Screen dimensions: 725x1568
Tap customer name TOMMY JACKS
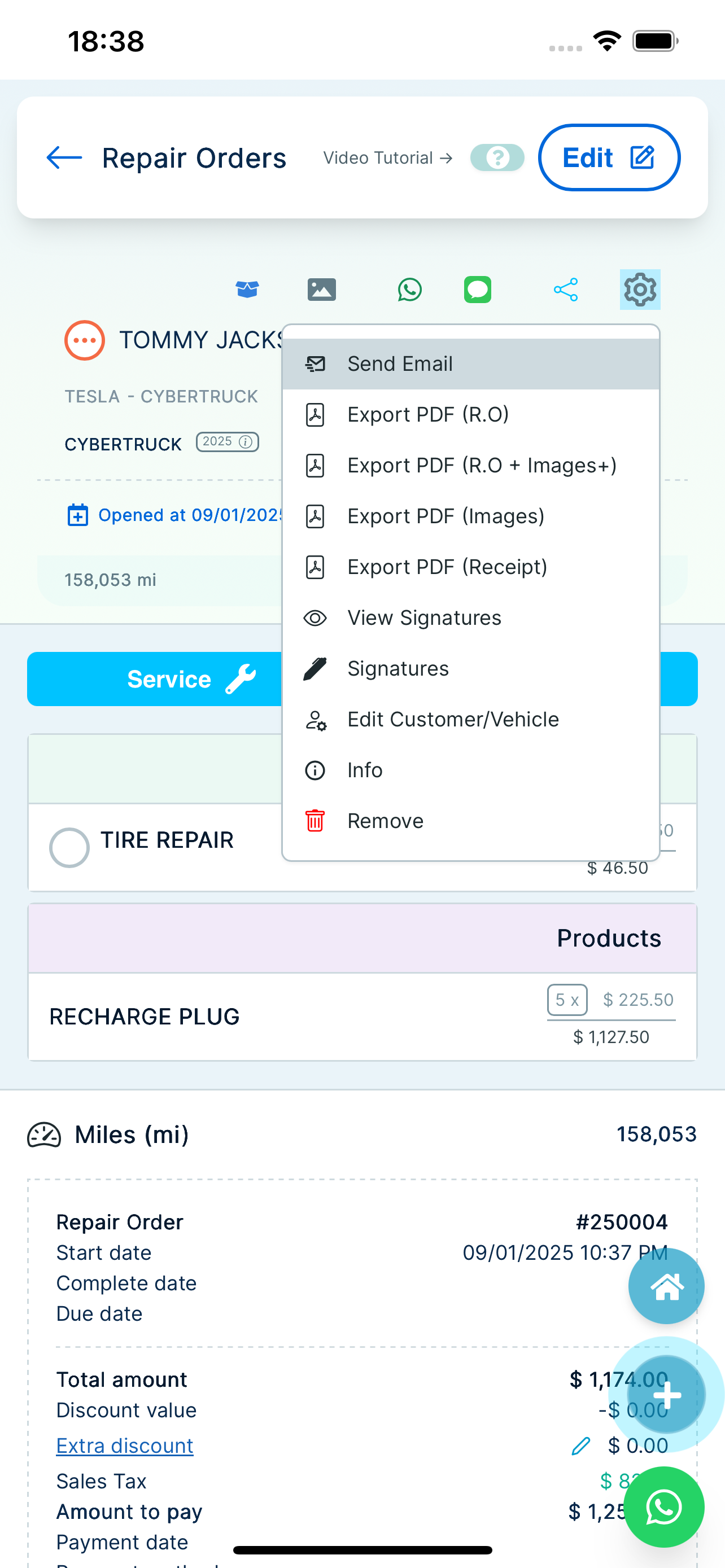point(201,340)
